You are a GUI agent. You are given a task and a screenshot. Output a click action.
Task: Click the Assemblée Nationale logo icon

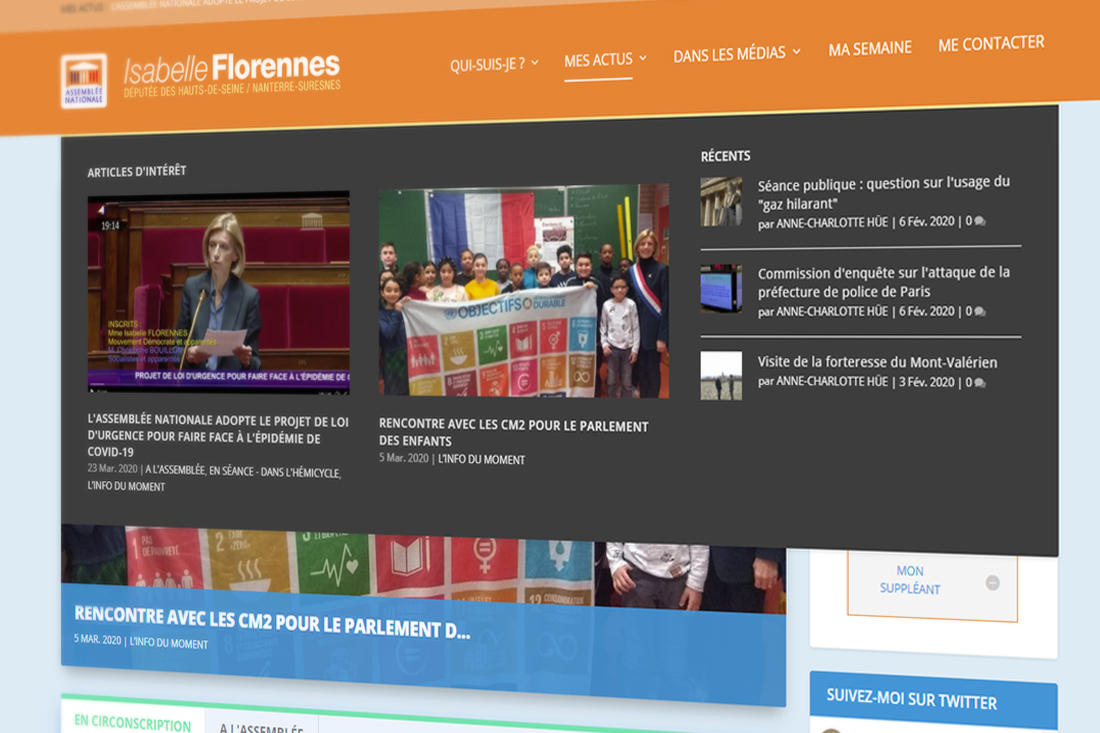tap(84, 81)
